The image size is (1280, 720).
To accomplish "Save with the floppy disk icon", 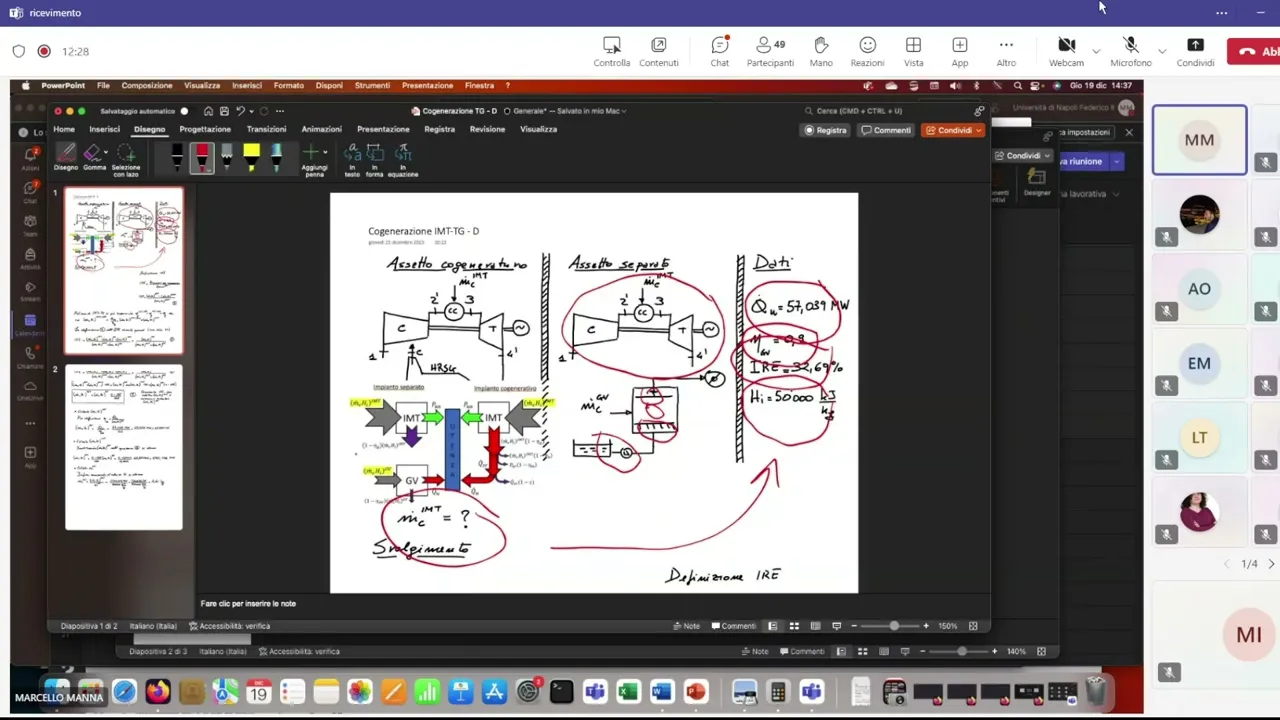I will point(224,111).
